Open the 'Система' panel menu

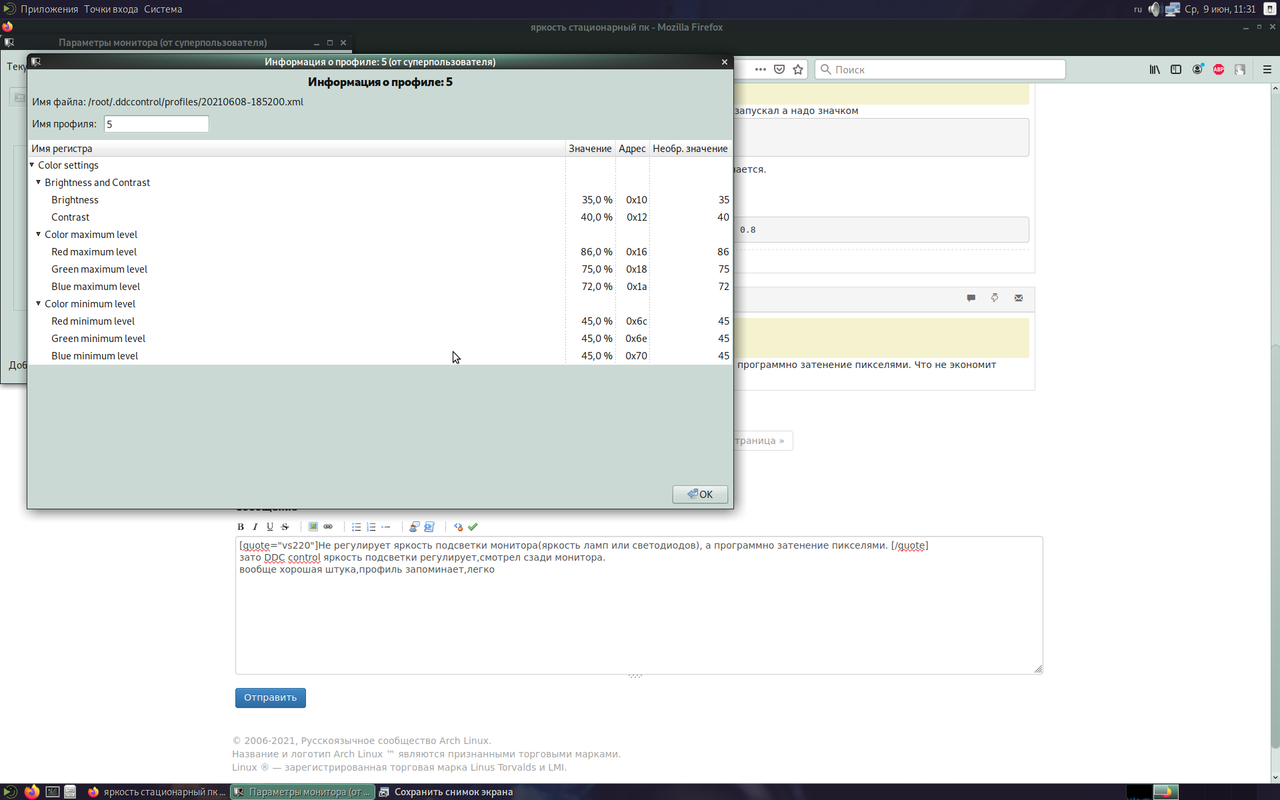click(x=163, y=9)
